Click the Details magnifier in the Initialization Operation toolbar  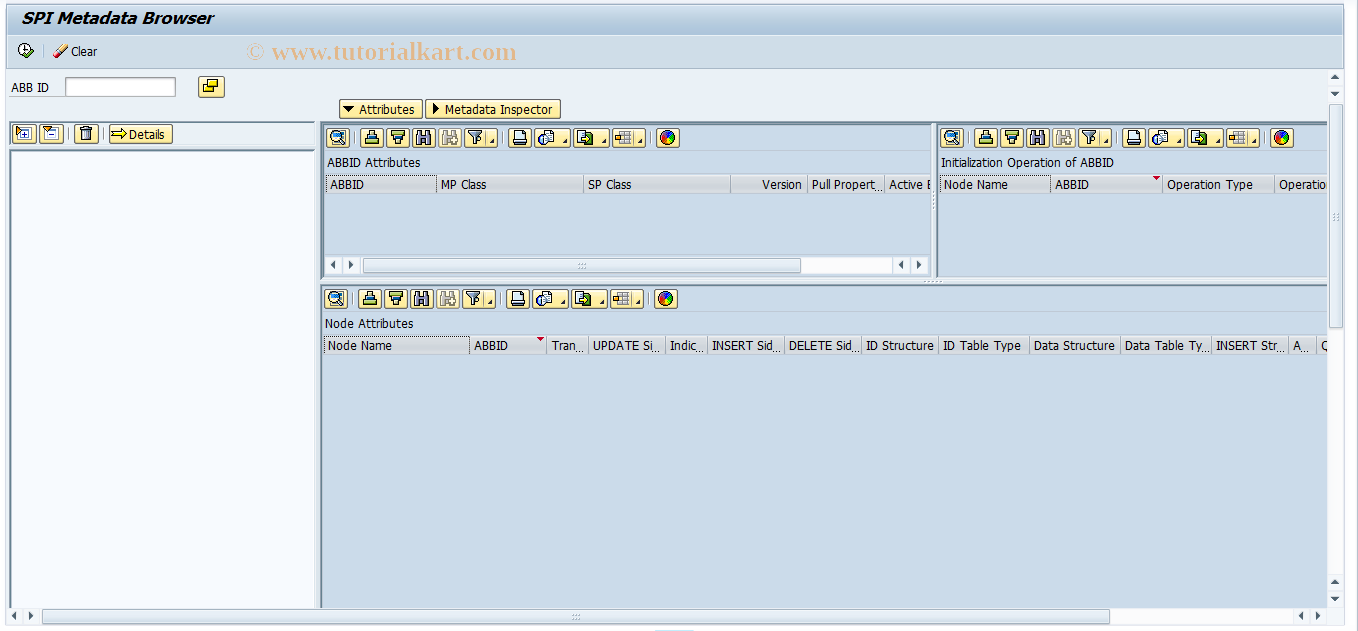tap(952, 138)
